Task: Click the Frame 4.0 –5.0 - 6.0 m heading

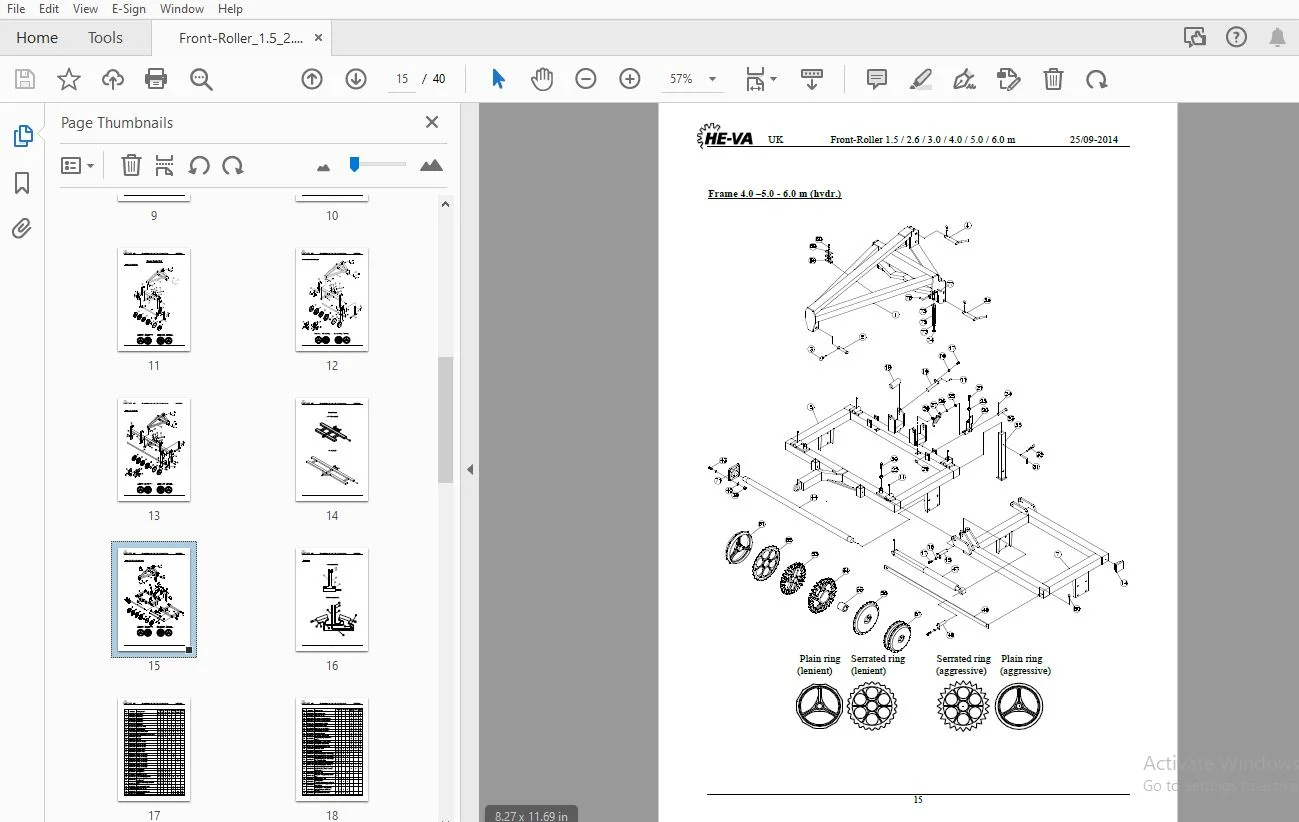Action: tap(774, 193)
